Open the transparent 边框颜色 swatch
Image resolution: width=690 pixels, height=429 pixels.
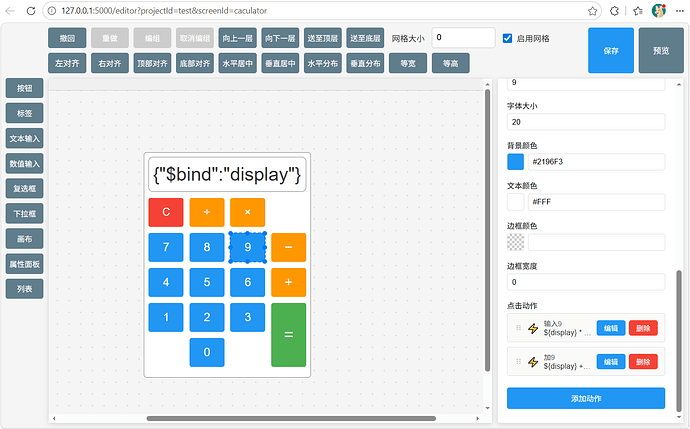[516, 242]
